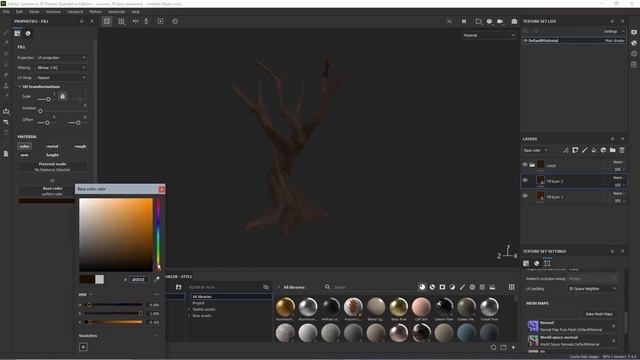Screen dimensions: 640x360
Task: Open the Mode menu
Action: 34,12
